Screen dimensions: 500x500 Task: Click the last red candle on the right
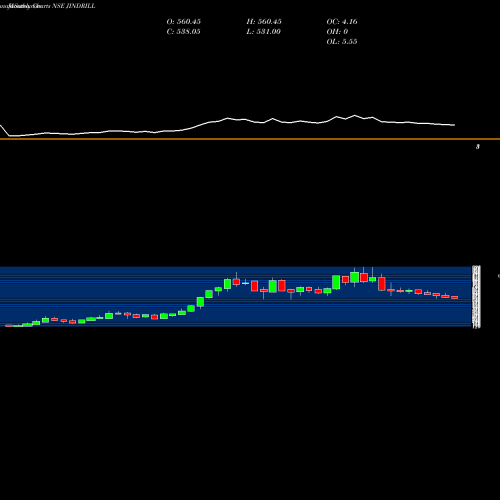pos(455,297)
